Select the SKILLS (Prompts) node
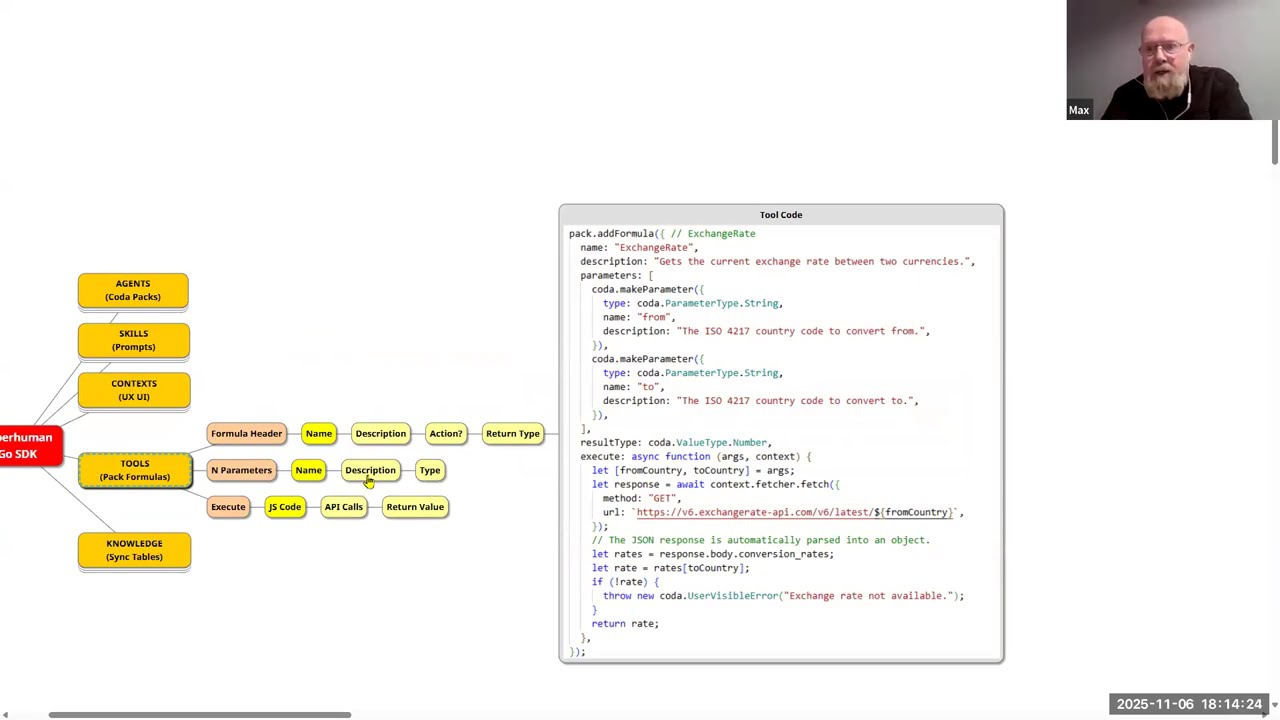The image size is (1280, 720). coord(133,340)
